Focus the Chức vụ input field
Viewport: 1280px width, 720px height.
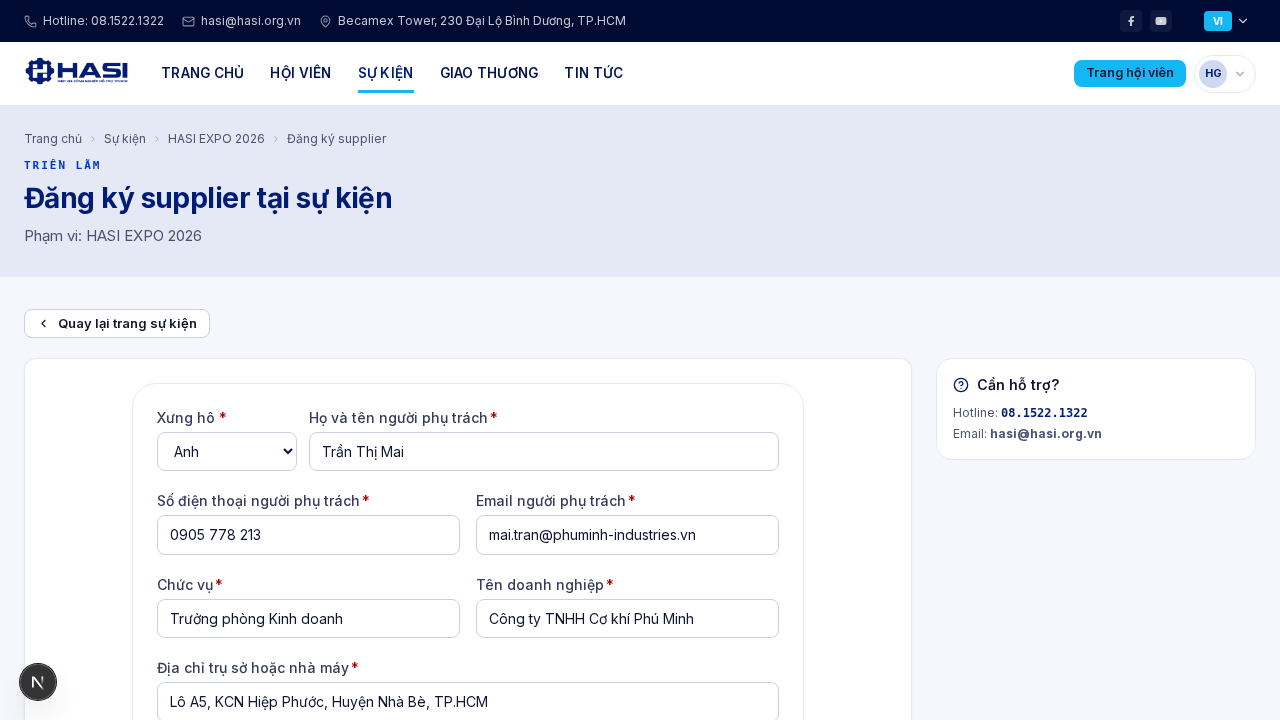(x=308, y=619)
